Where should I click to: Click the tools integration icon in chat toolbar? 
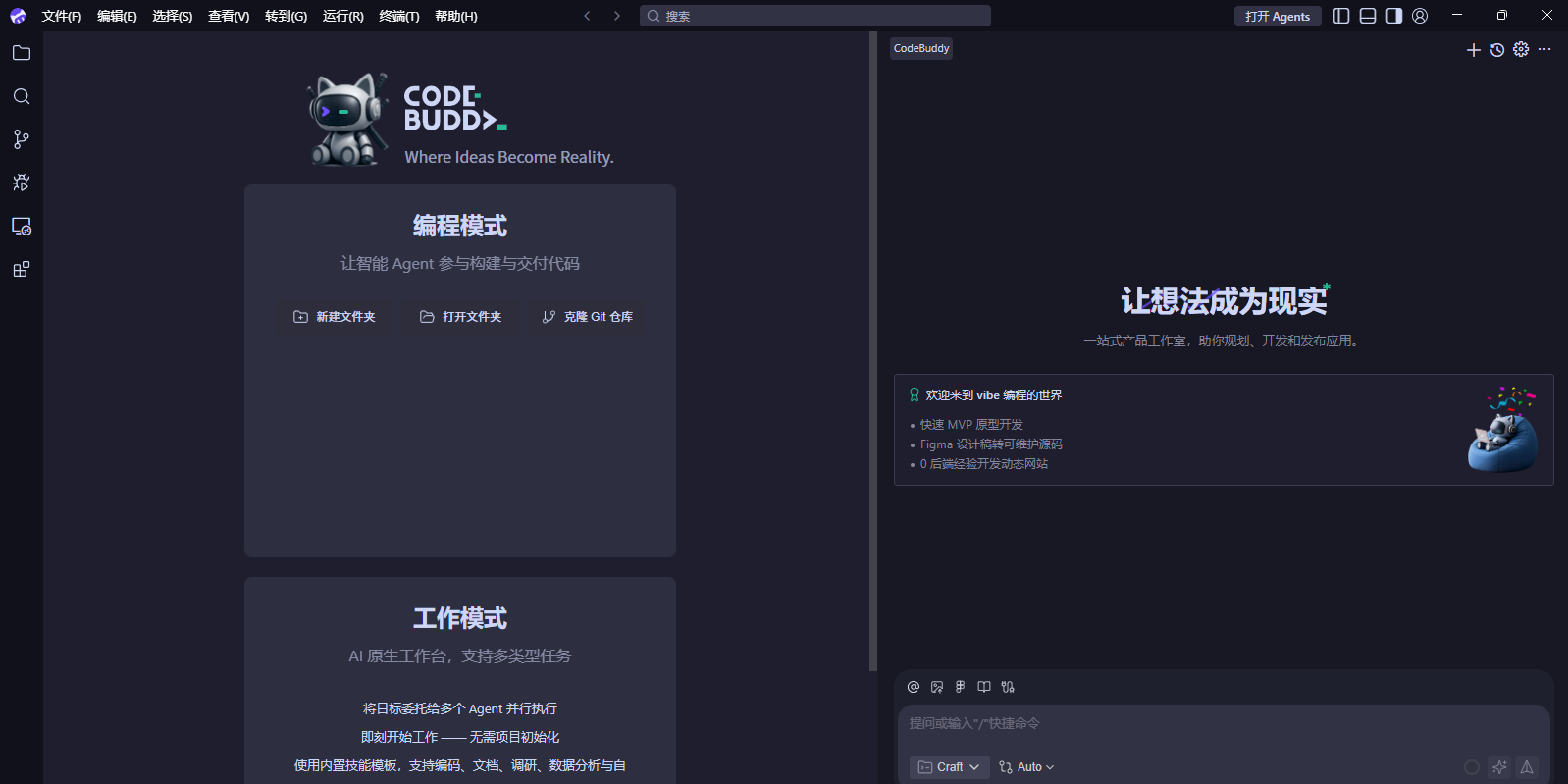coord(1008,687)
